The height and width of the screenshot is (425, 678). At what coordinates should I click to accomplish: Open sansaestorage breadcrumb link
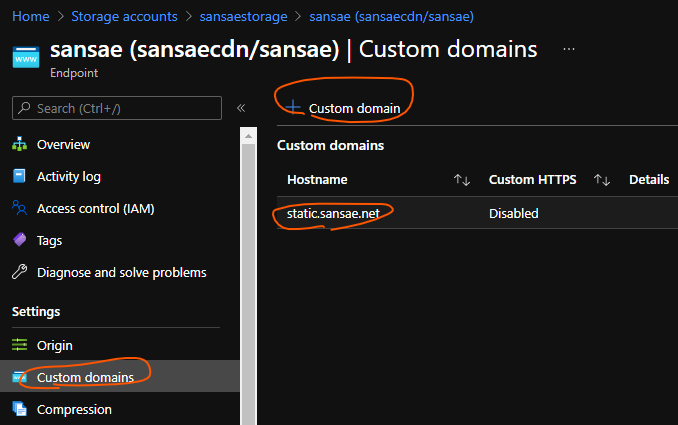[241, 17]
